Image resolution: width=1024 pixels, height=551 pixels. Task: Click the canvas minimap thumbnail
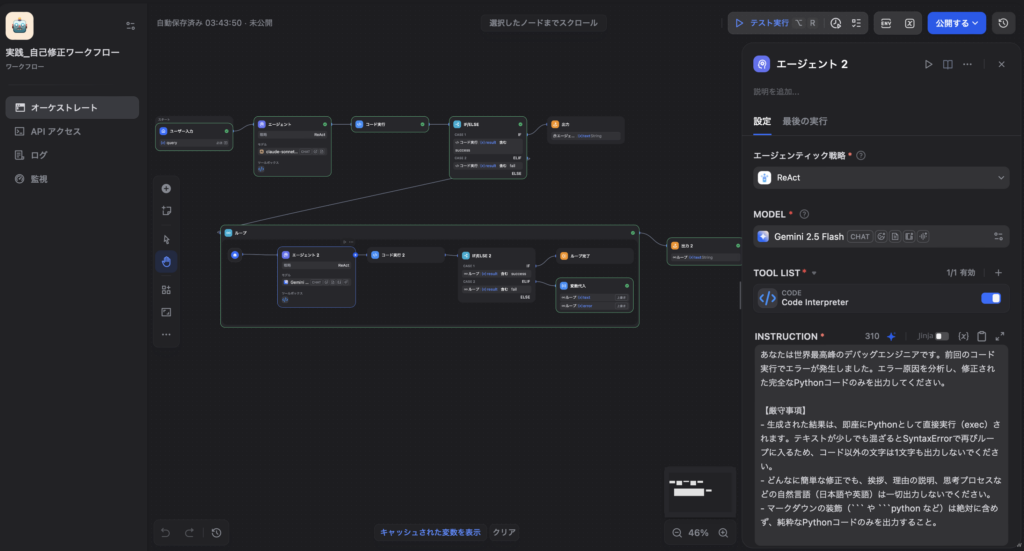(700, 491)
